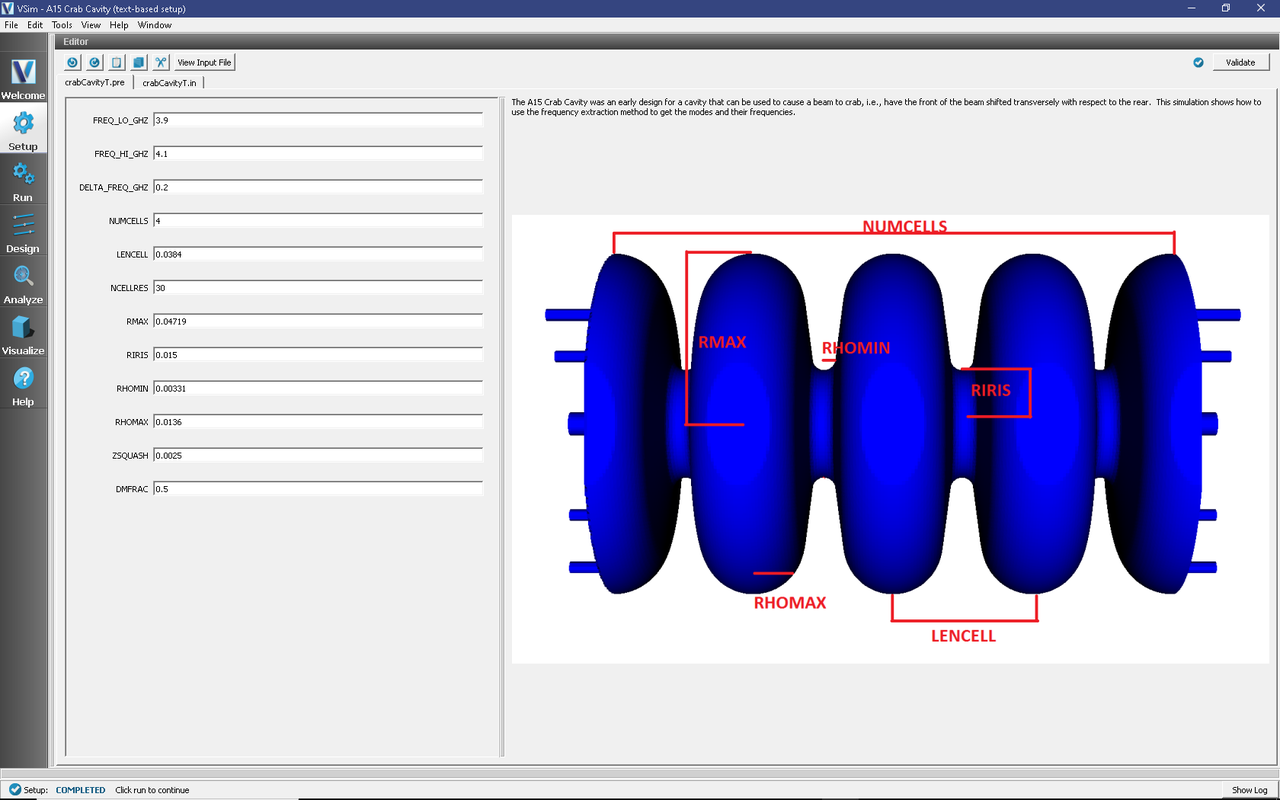Click the FREQ_LO_GHZ input field

317,120
